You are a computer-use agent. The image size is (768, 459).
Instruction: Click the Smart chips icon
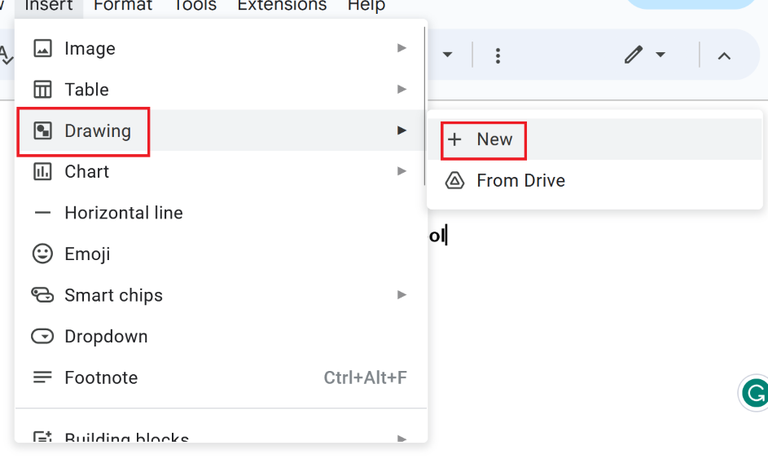coord(43,295)
